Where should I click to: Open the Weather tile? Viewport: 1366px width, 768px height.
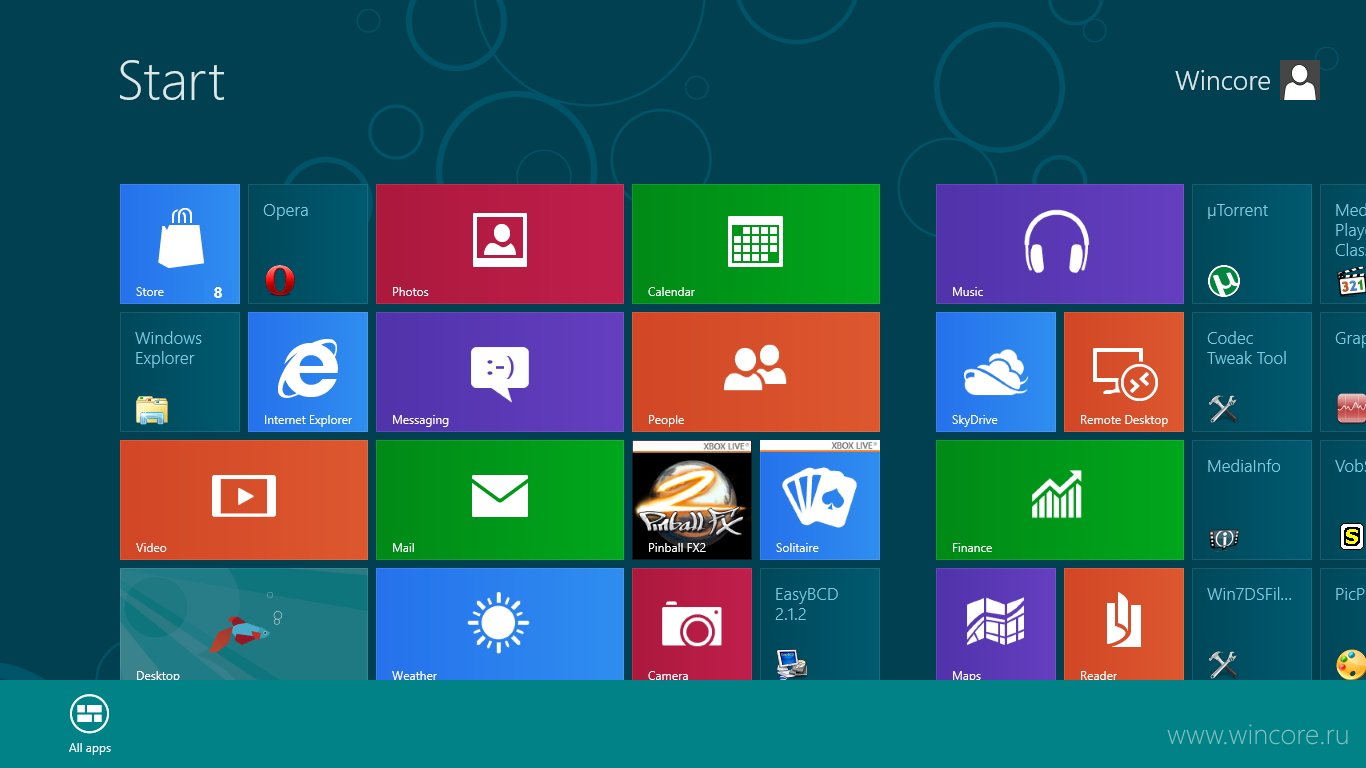[500, 624]
